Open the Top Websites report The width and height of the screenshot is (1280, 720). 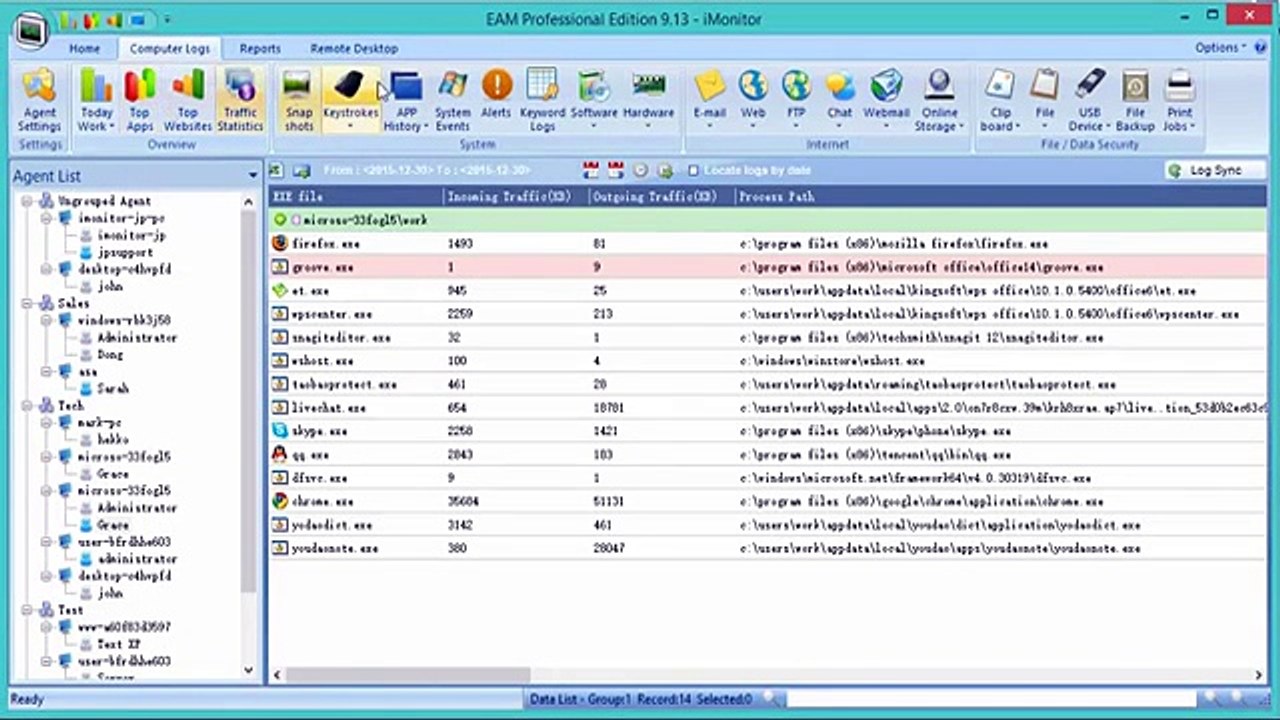(x=188, y=100)
